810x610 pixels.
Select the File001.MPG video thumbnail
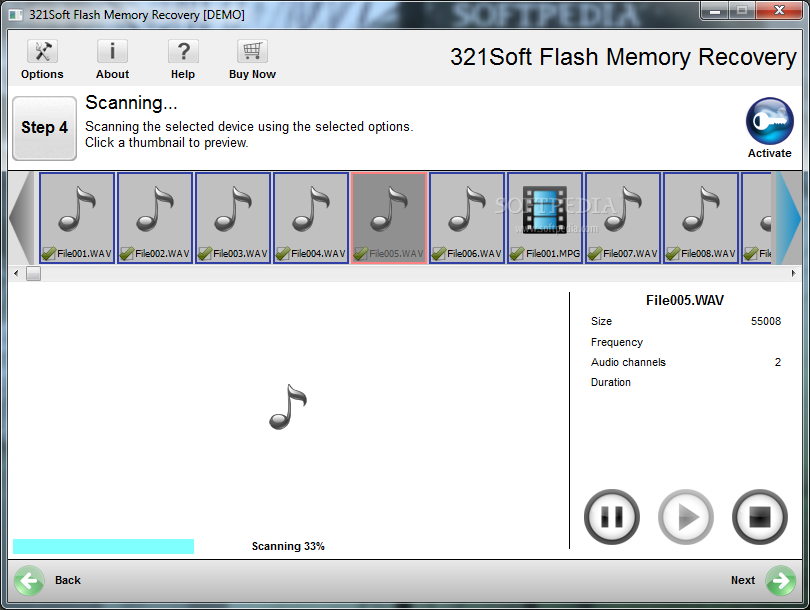[x=545, y=218]
